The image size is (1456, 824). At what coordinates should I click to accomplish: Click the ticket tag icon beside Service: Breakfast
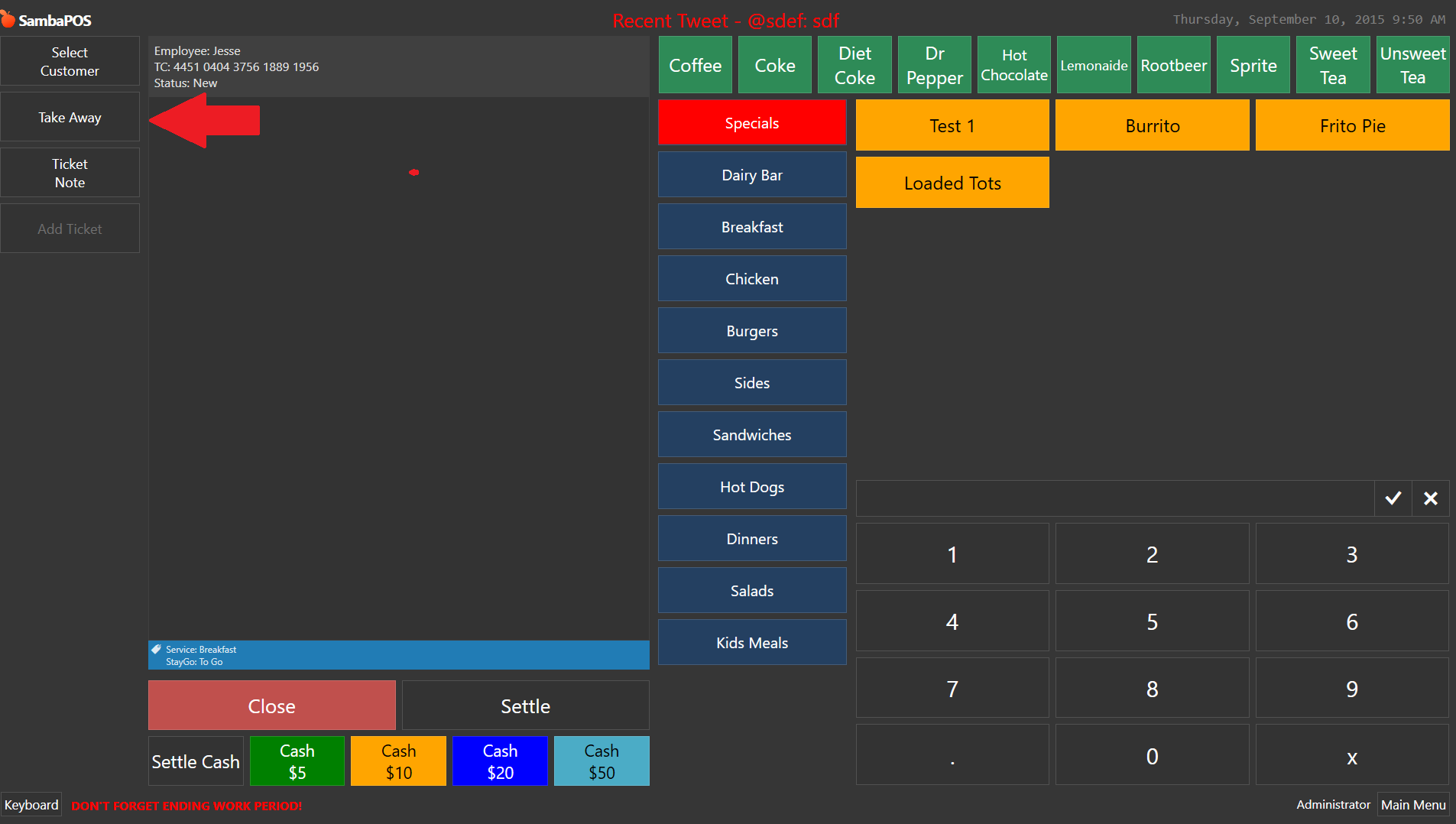(x=157, y=650)
